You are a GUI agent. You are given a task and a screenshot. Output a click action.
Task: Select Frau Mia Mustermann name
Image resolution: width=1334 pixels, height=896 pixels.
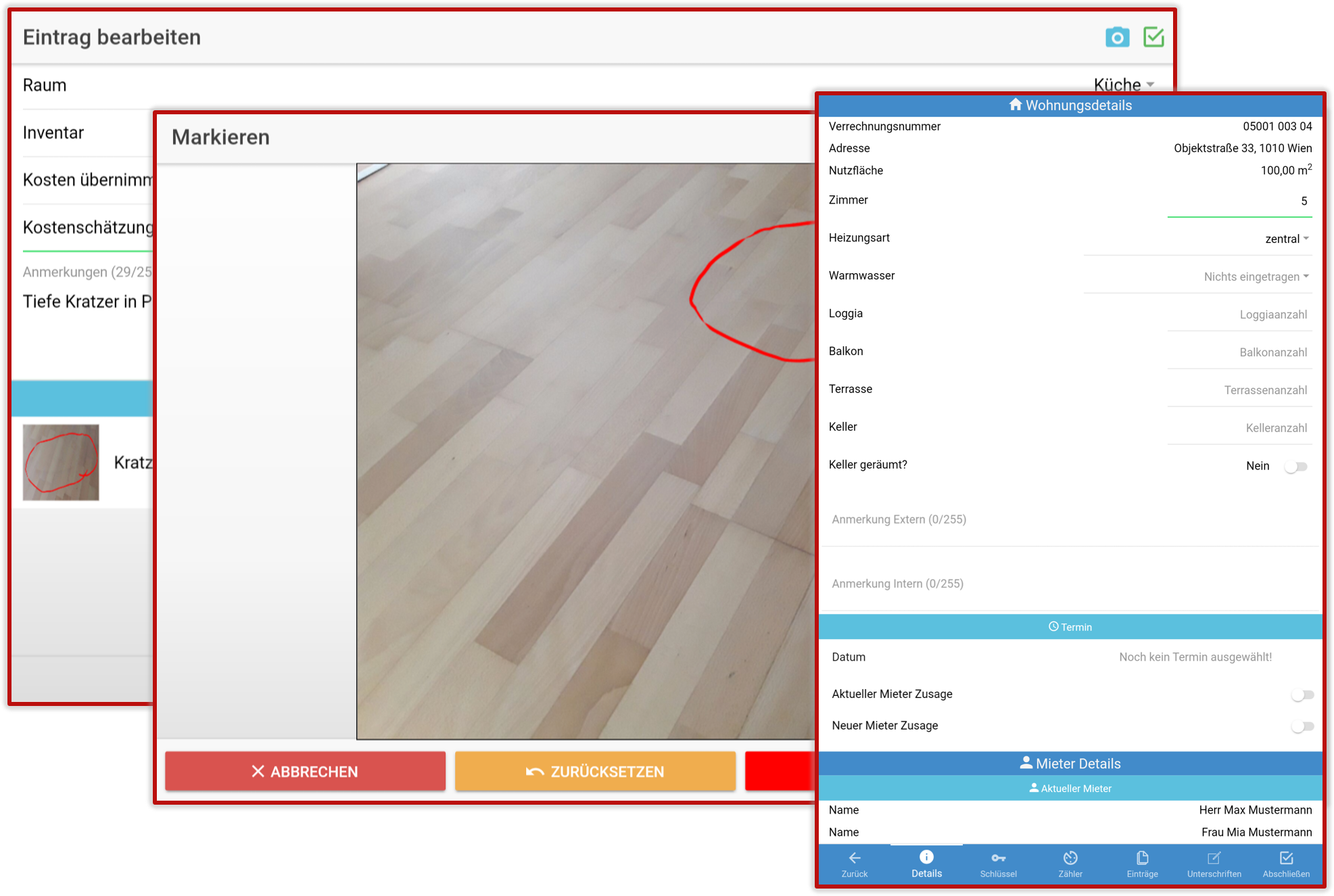[x=1256, y=832]
